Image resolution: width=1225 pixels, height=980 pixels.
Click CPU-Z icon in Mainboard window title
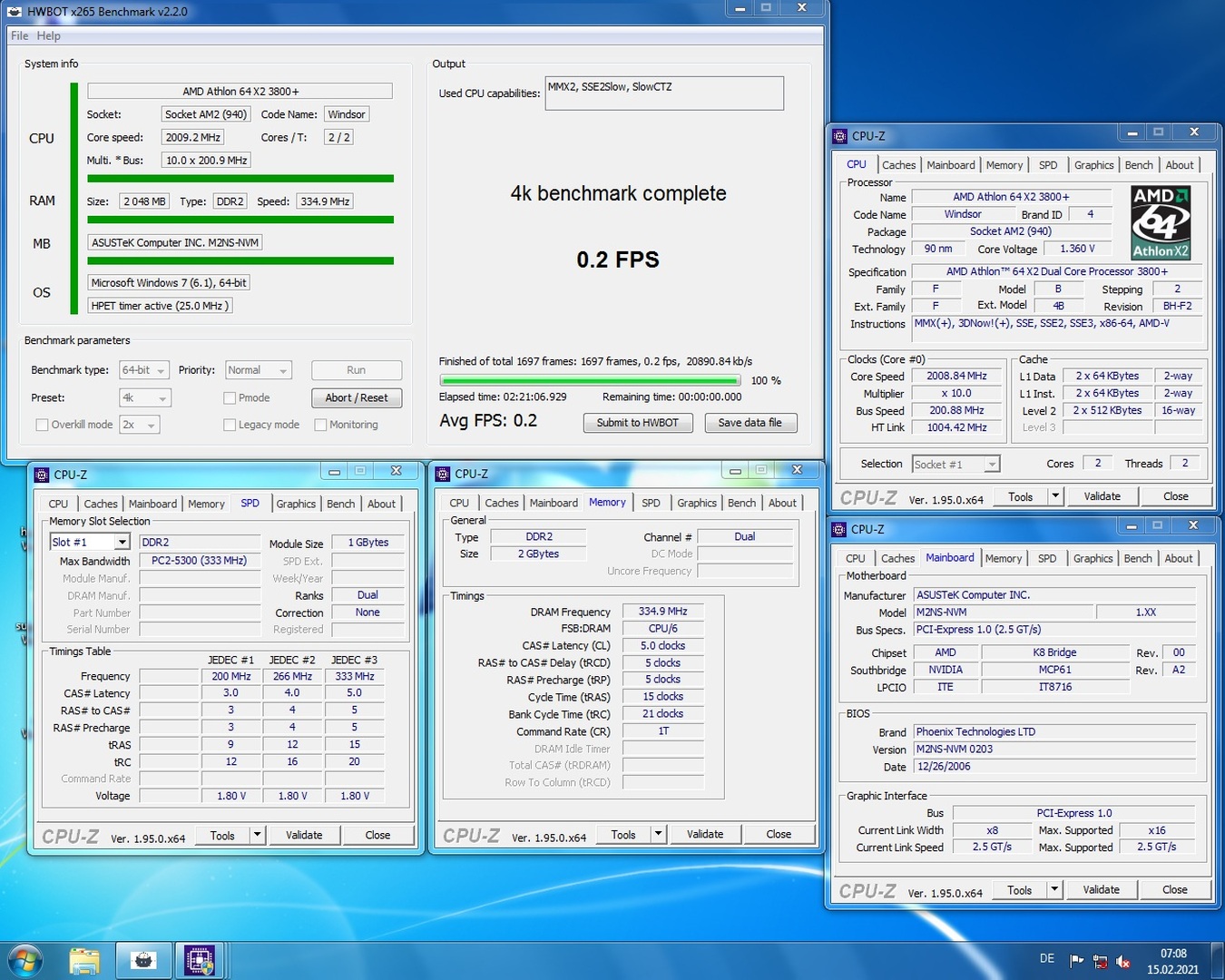(x=839, y=529)
